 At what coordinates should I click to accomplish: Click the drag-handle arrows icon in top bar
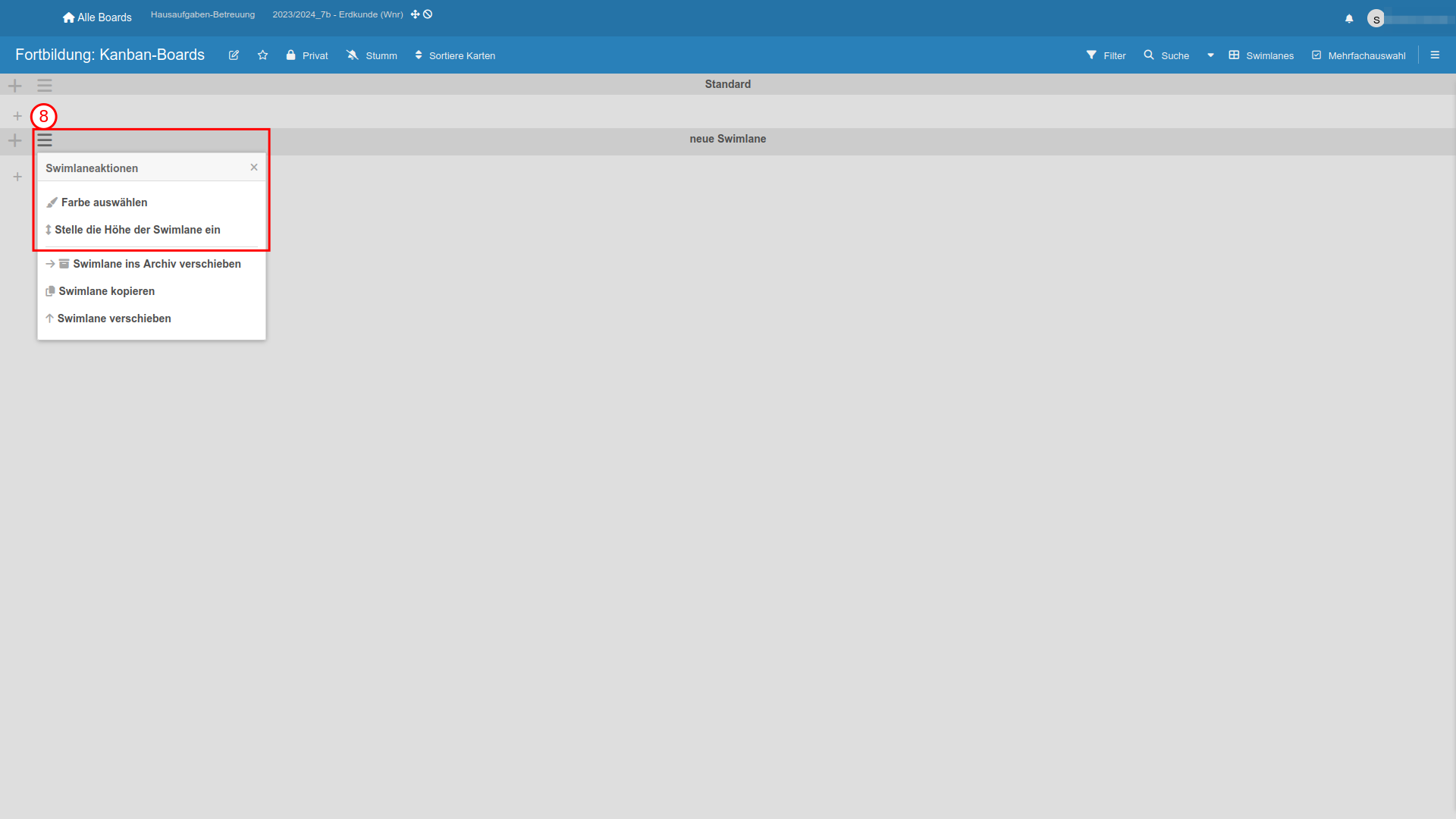[x=415, y=14]
